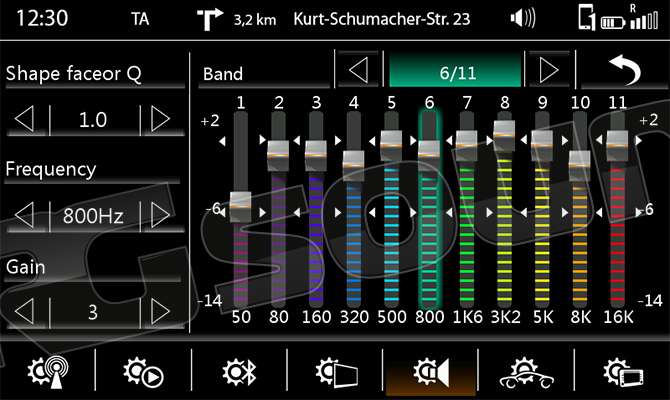Click the Shape faceor Q label
This screenshot has width=670, height=400.
[x=73, y=74]
